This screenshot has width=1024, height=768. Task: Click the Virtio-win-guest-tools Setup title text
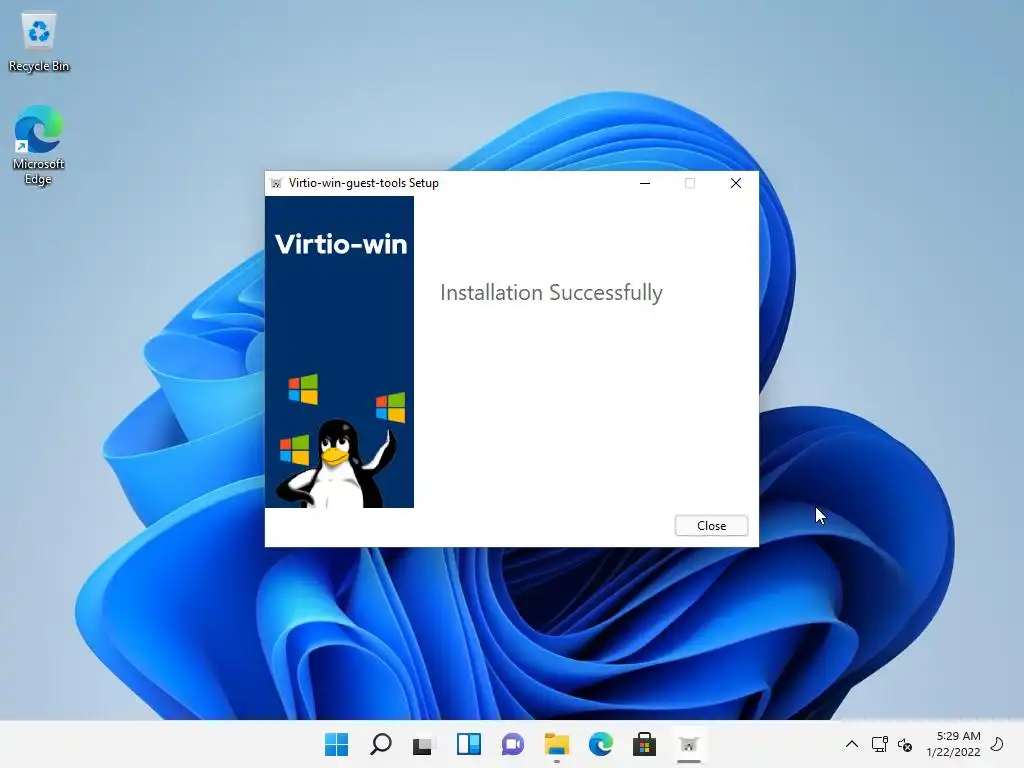(x=364, y=184)
